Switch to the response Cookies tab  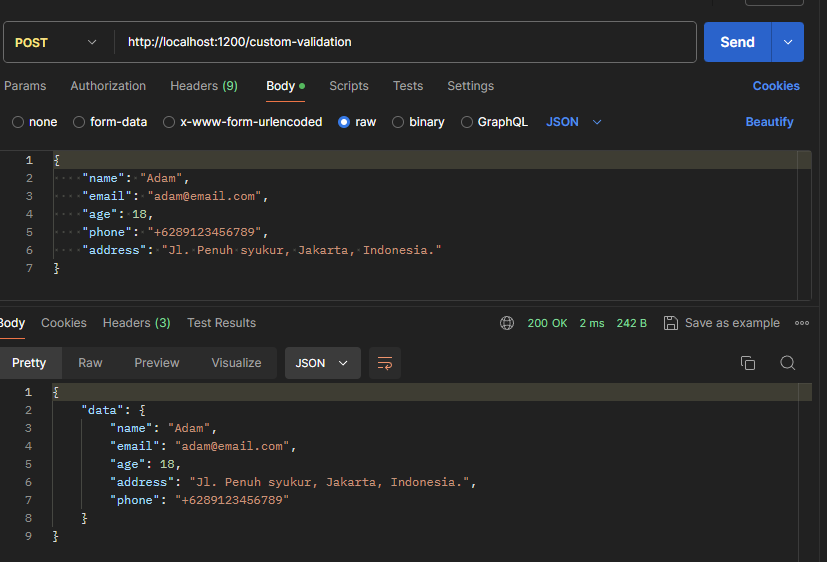pyautogui.click(x=64, y=323)
